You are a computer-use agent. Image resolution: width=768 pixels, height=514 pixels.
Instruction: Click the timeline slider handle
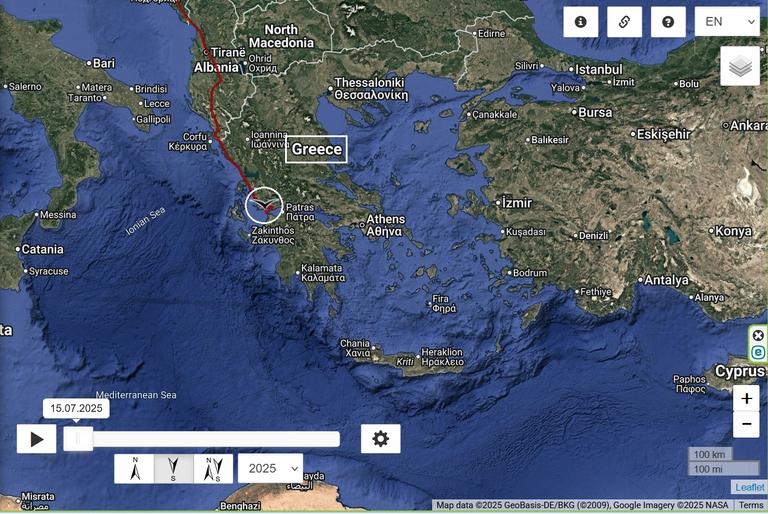(x=78, y=439)
